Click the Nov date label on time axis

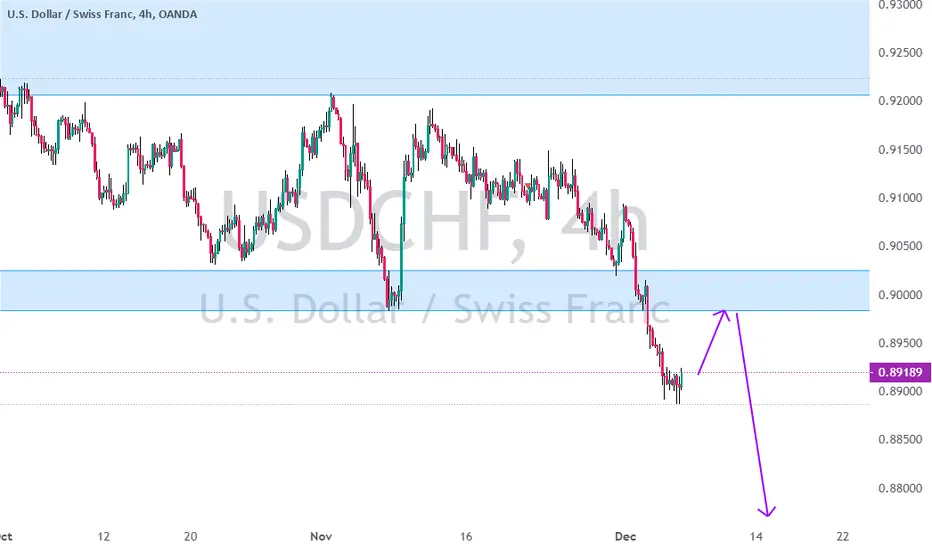coord(321,536)
